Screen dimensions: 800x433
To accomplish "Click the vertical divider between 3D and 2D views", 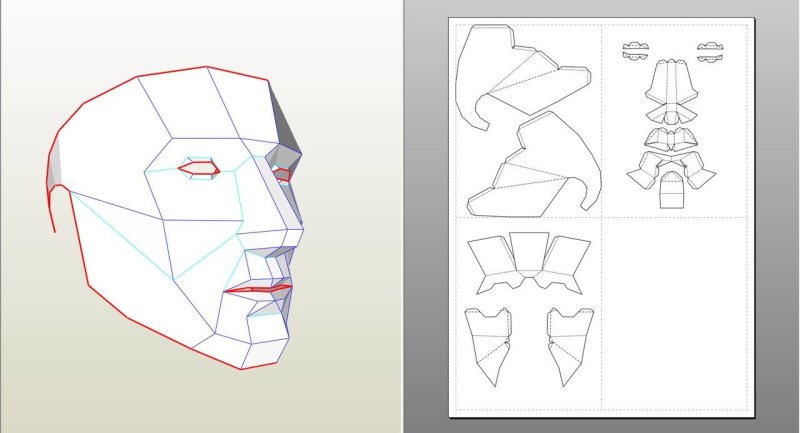I will pos(403,216).
